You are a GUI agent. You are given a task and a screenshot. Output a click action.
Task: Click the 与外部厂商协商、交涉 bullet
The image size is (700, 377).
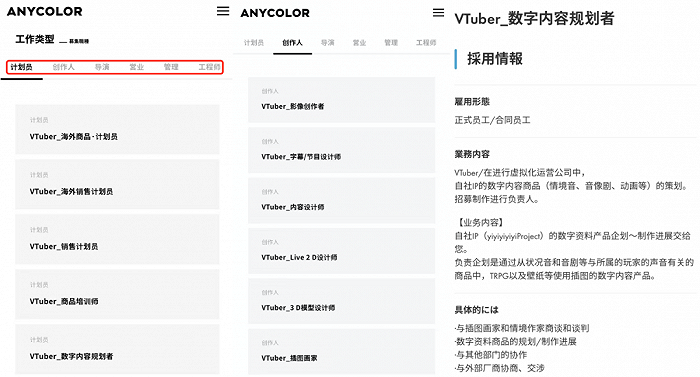500,368
